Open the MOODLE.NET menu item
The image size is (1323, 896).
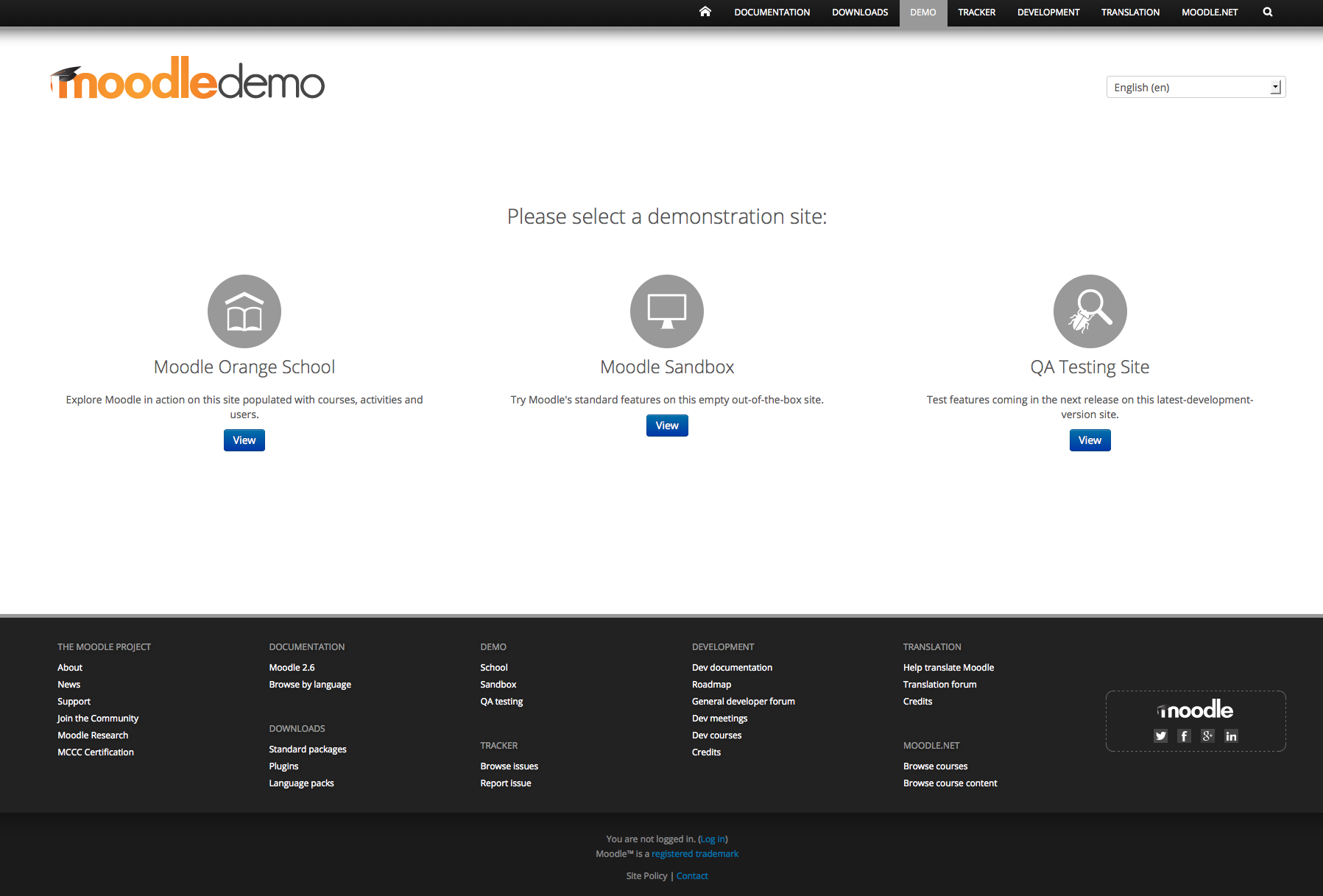pos(1210,13)
